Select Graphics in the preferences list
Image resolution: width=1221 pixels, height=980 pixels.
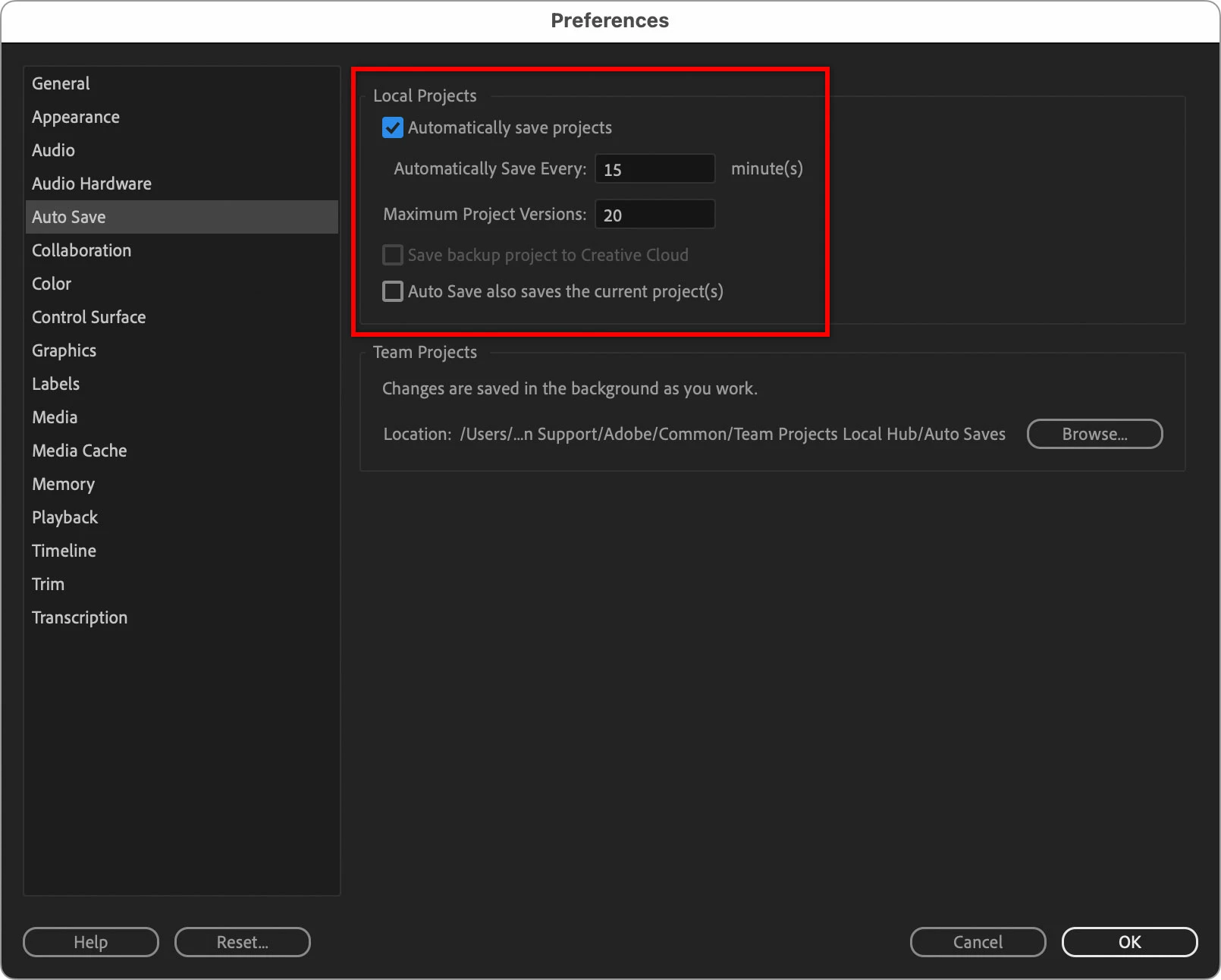(x=182, y=350)
